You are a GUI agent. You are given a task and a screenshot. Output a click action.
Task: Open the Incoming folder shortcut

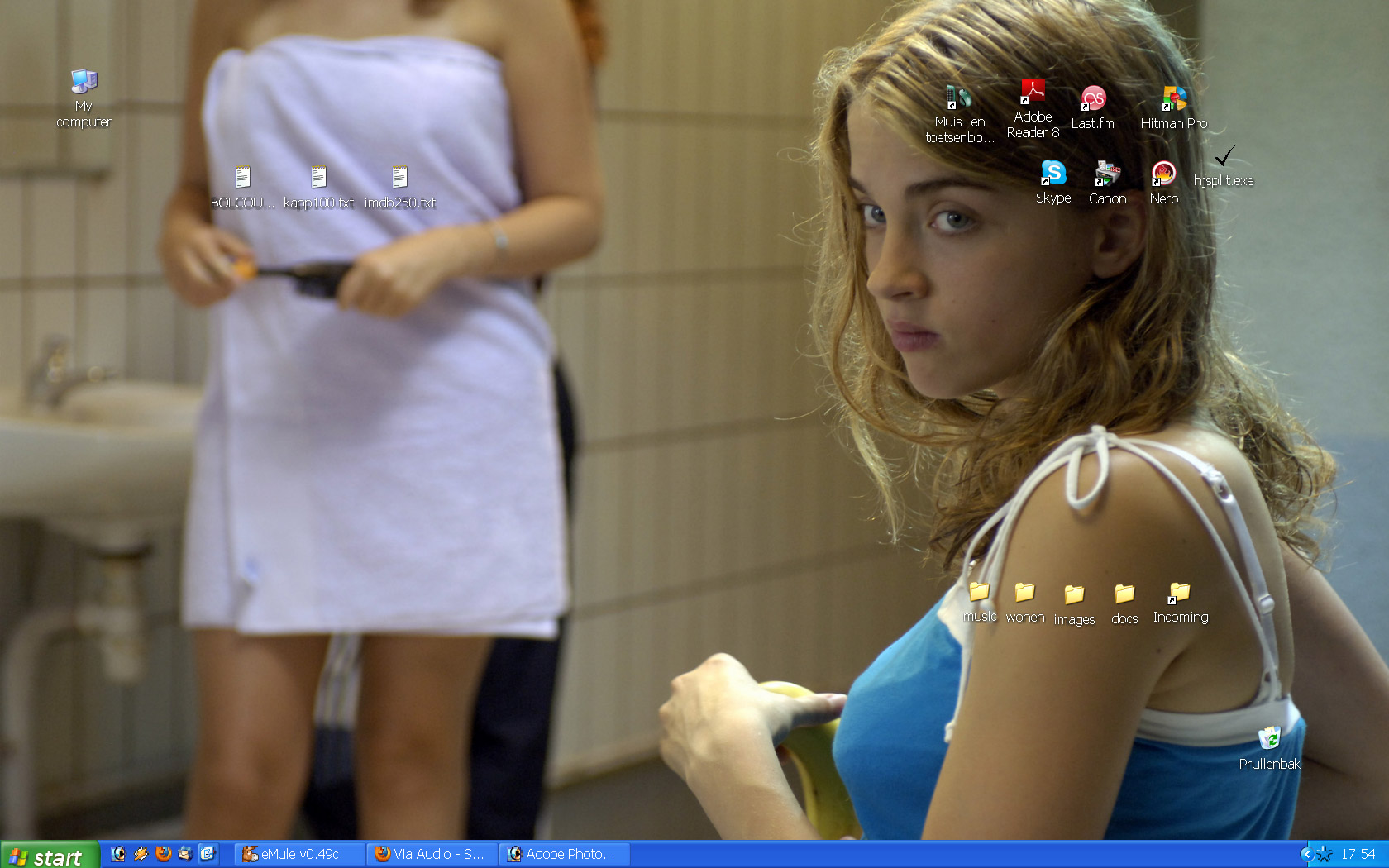(x=1180, y=593)
